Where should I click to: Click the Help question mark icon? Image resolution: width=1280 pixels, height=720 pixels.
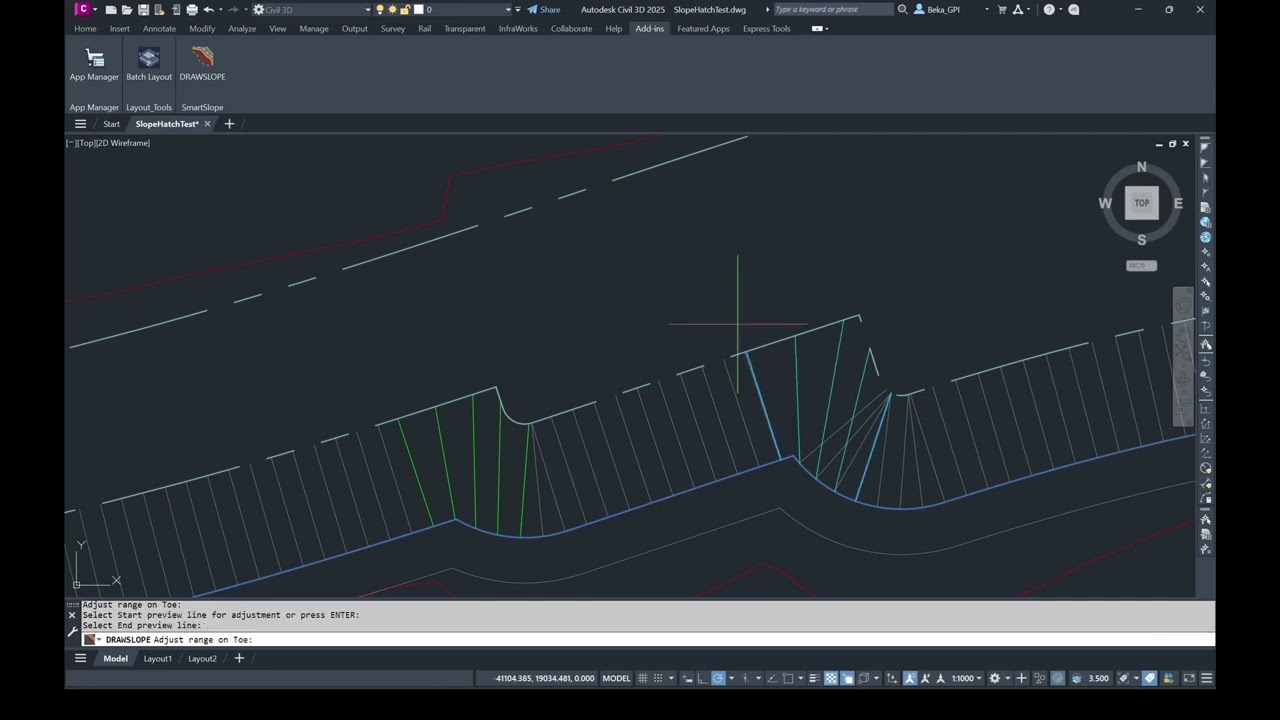pos(1049,9)
